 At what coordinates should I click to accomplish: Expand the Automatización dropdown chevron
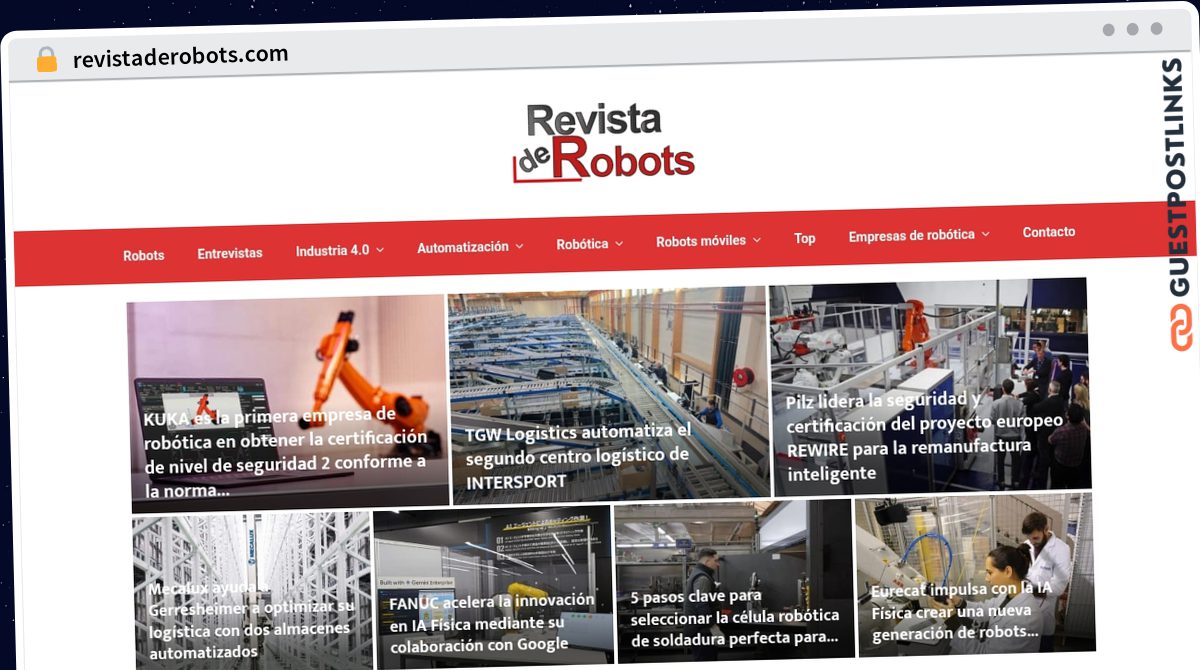[519, 246]
